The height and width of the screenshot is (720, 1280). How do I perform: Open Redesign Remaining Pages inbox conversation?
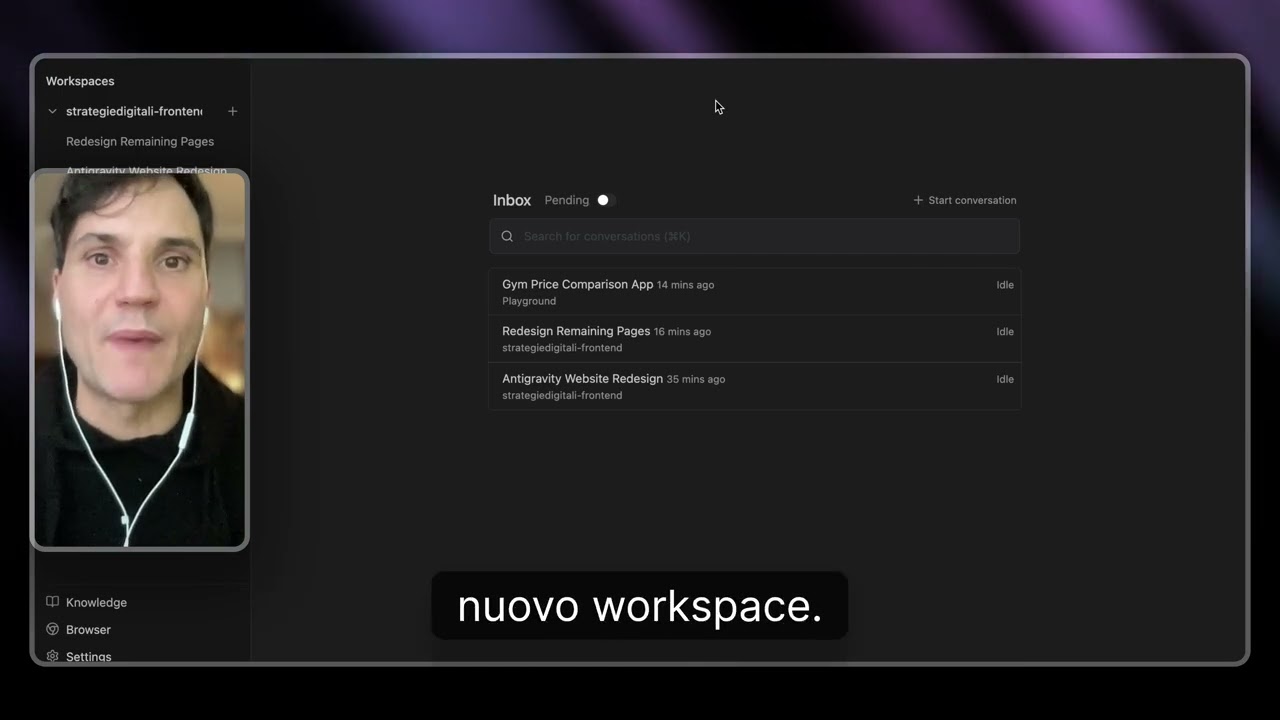tap(755, 339)
